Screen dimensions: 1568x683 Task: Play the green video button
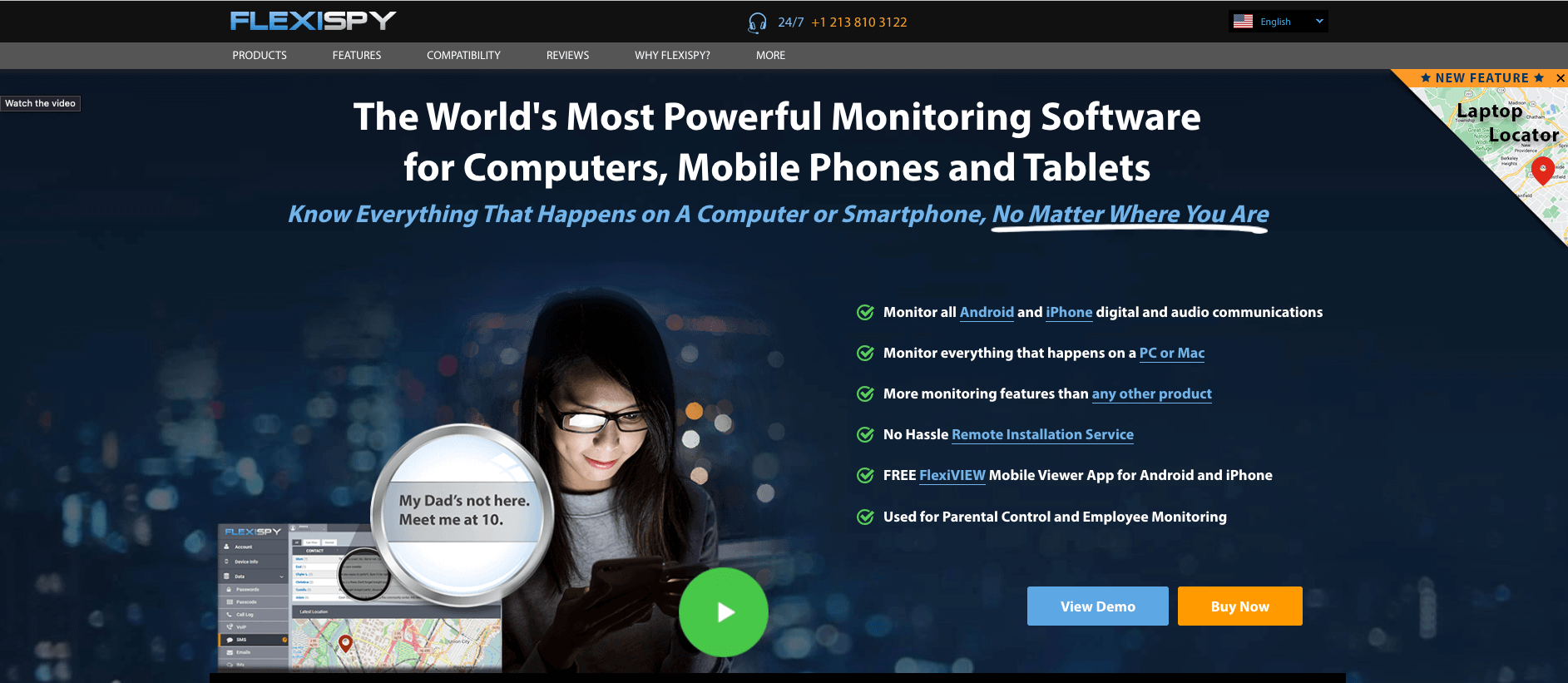(724, 612)
